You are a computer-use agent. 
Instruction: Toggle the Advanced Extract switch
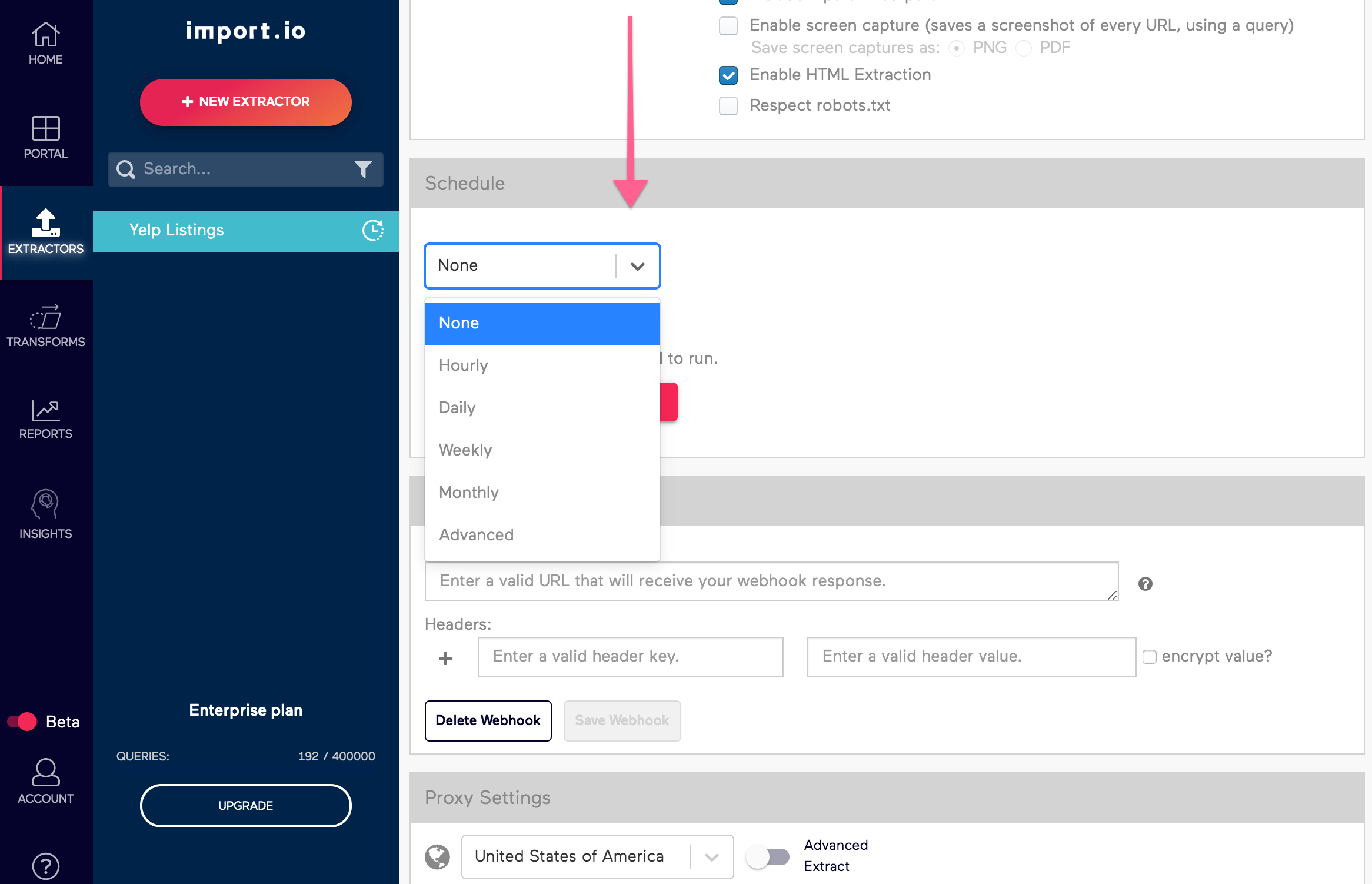click(767, 857)
